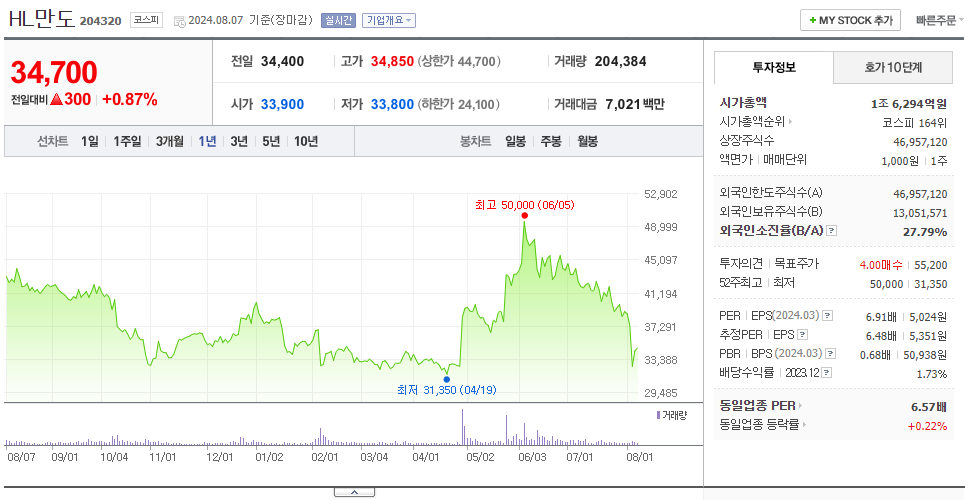968x500 pixels.
Task: Switch to the 월봉 candle chart
Action: (587, 141)
